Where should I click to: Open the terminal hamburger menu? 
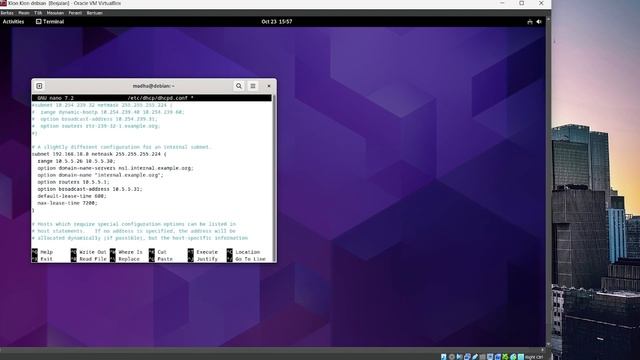253,86
